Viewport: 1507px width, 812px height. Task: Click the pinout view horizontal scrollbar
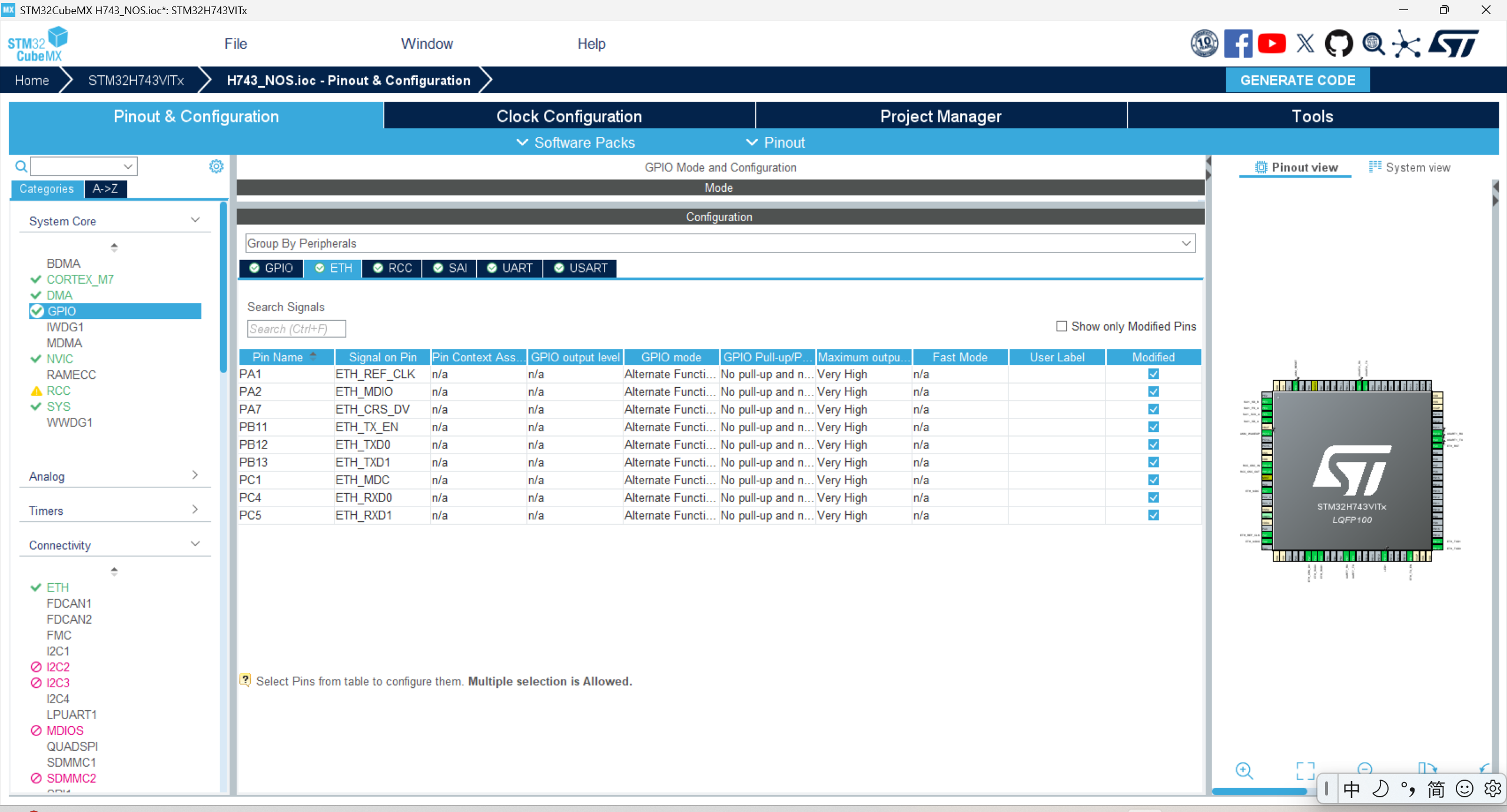coord(1260,791)
